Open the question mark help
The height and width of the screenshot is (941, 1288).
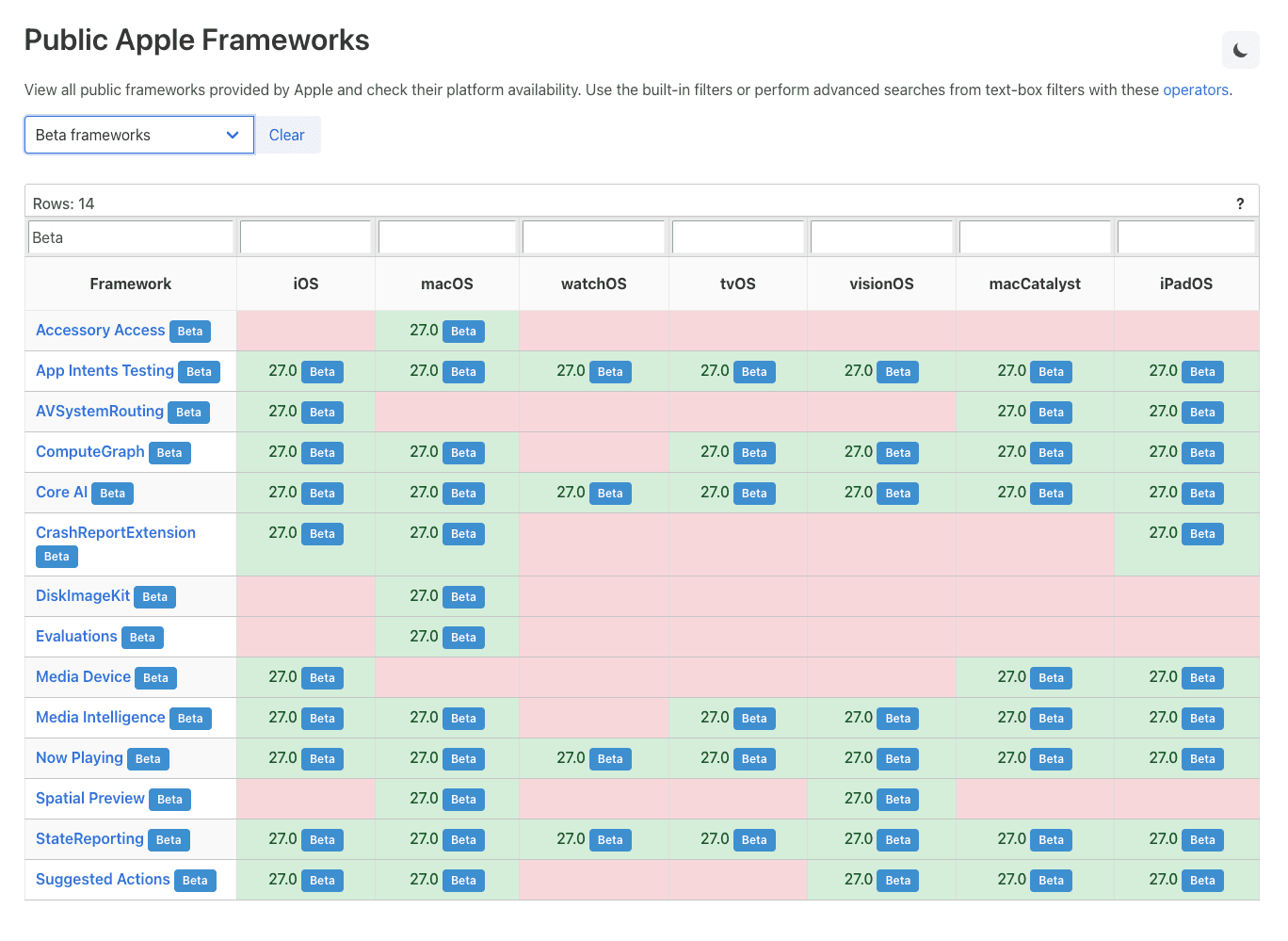1240,203
